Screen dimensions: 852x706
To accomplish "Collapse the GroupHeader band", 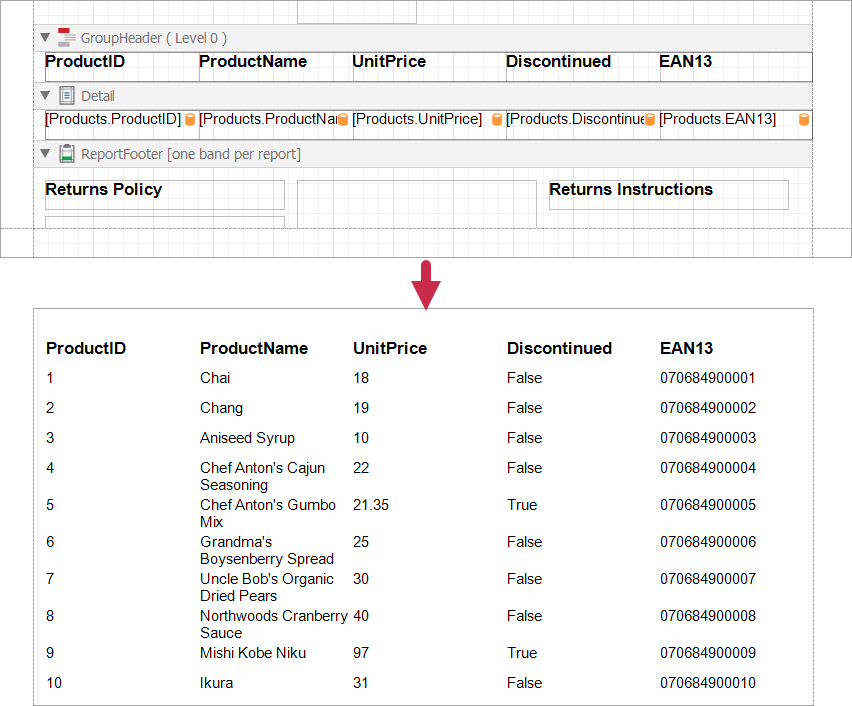I will pyautogui.click(x=45, y=38).
